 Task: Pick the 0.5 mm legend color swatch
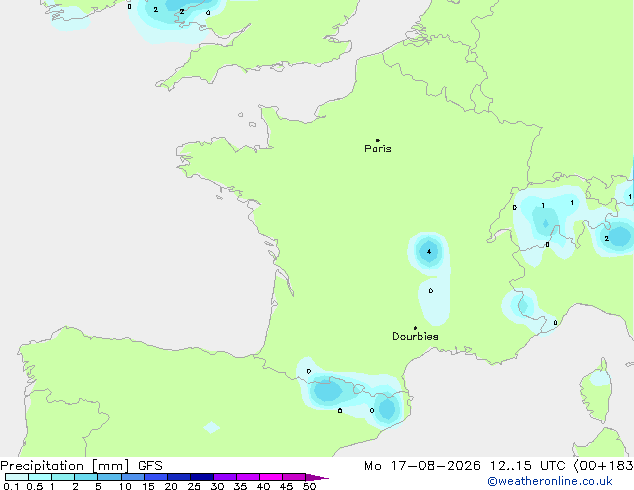pos(40,477)
